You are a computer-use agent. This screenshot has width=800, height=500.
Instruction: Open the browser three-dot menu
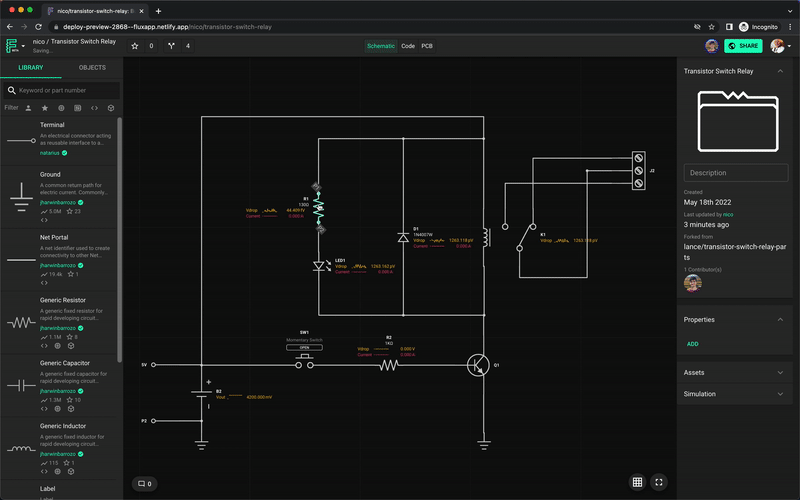pos(790,27)
